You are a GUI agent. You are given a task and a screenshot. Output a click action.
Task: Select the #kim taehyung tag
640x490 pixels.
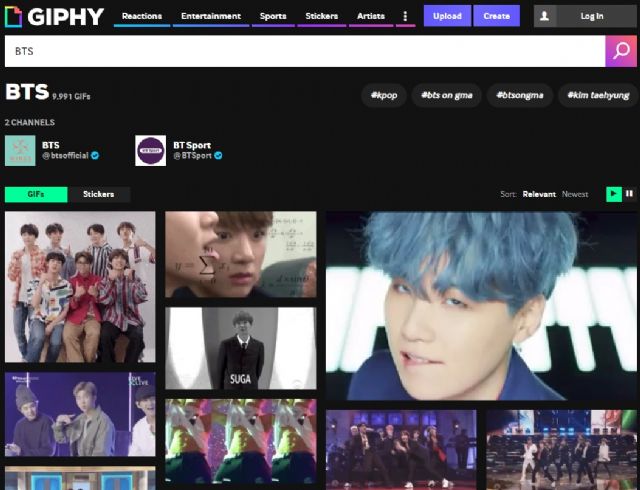[x=598, y=95]
